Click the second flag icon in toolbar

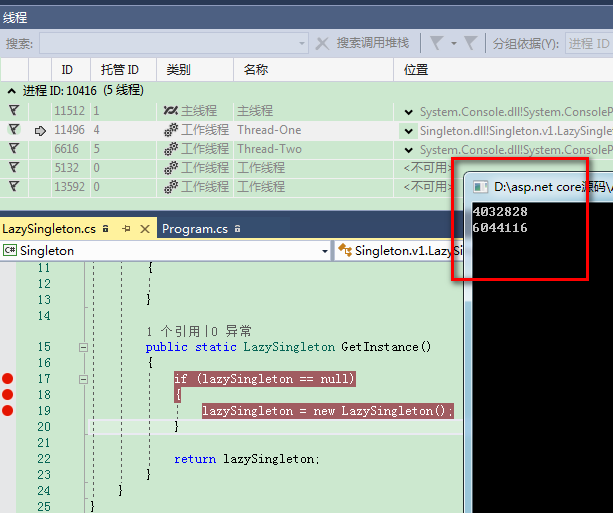(x=471, y=43)
